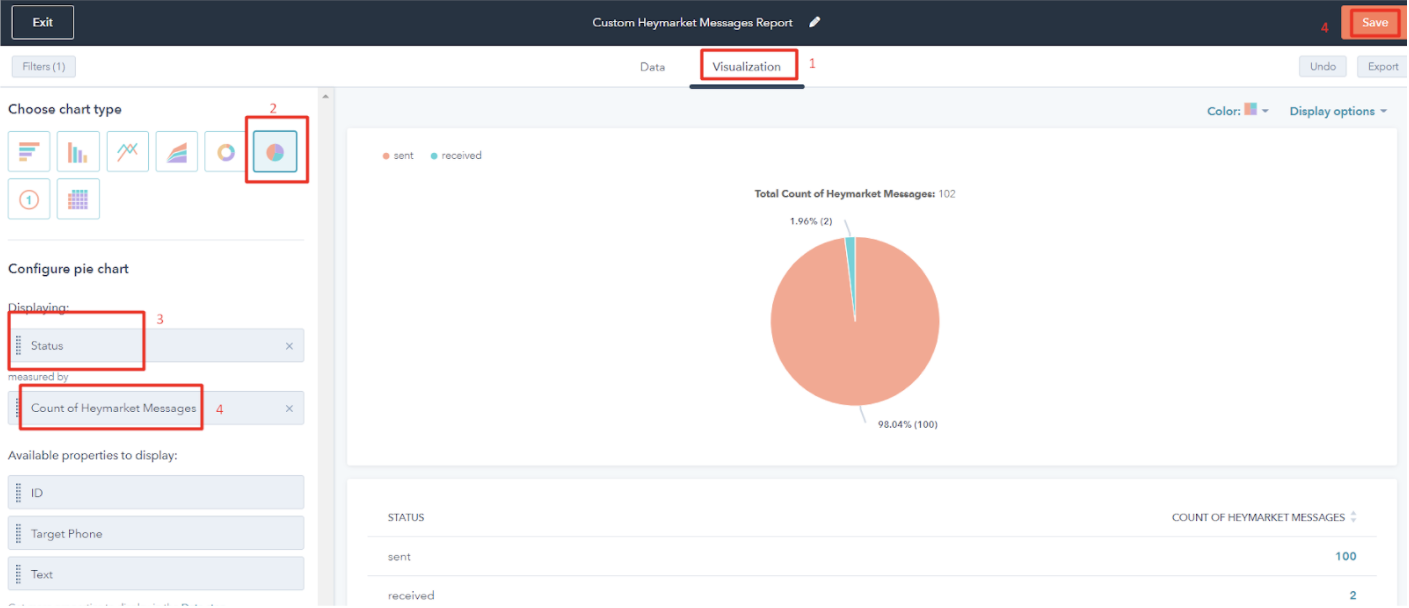The height and width of the screenshot is (608, 1409).
Task: Remove Status from Displaying field
Action: (289, 346)
